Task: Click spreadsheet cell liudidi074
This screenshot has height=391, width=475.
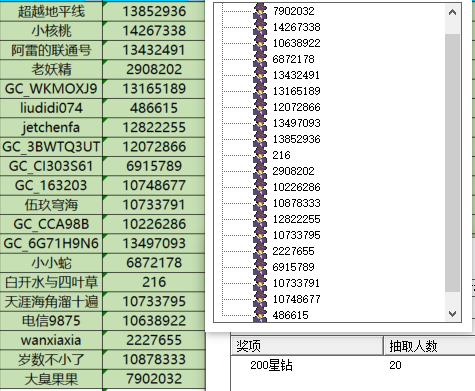Action: [x=51, y=108]
